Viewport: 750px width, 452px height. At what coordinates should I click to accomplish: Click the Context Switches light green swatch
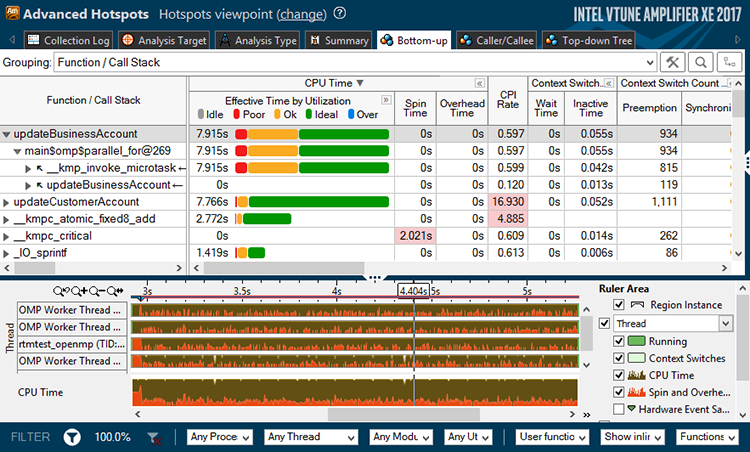pyautogui.click(x=636, y=358)
